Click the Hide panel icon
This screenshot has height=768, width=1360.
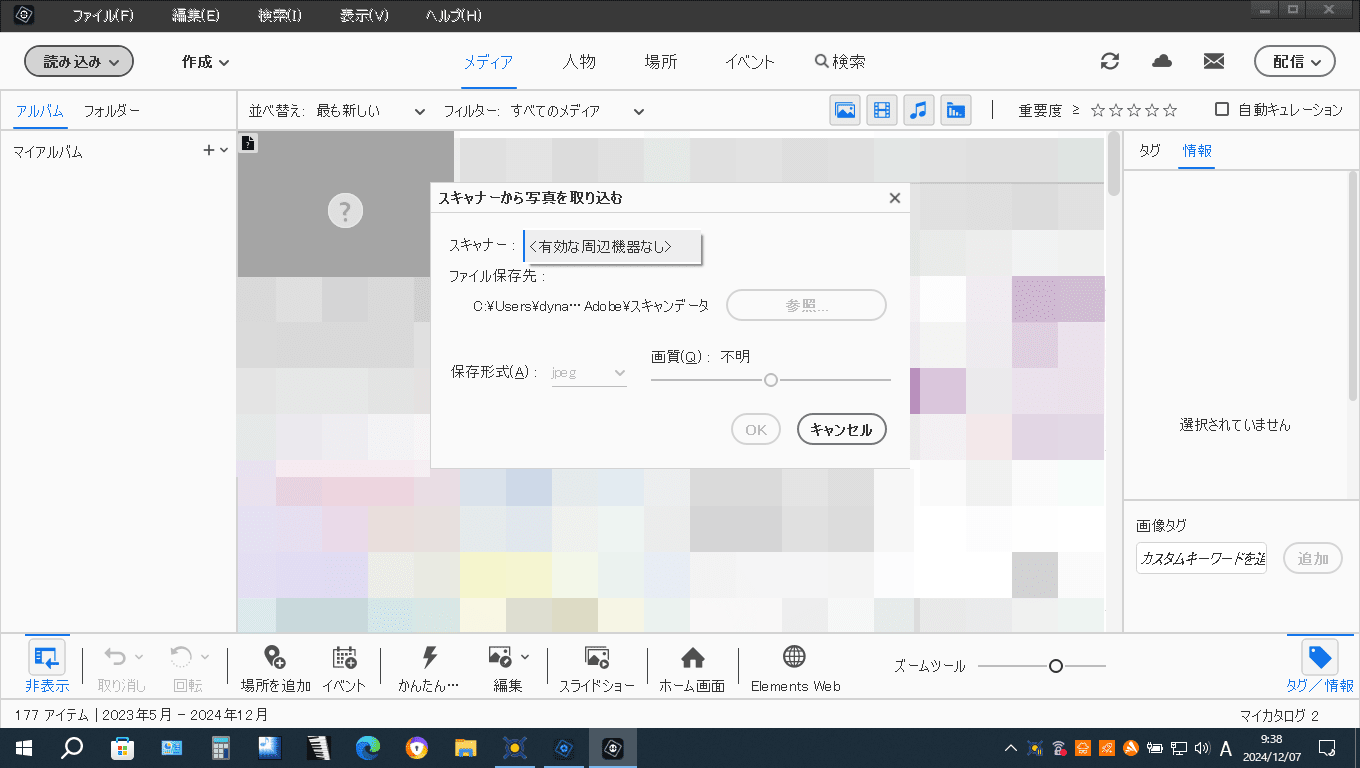click(x=47, y=657)
